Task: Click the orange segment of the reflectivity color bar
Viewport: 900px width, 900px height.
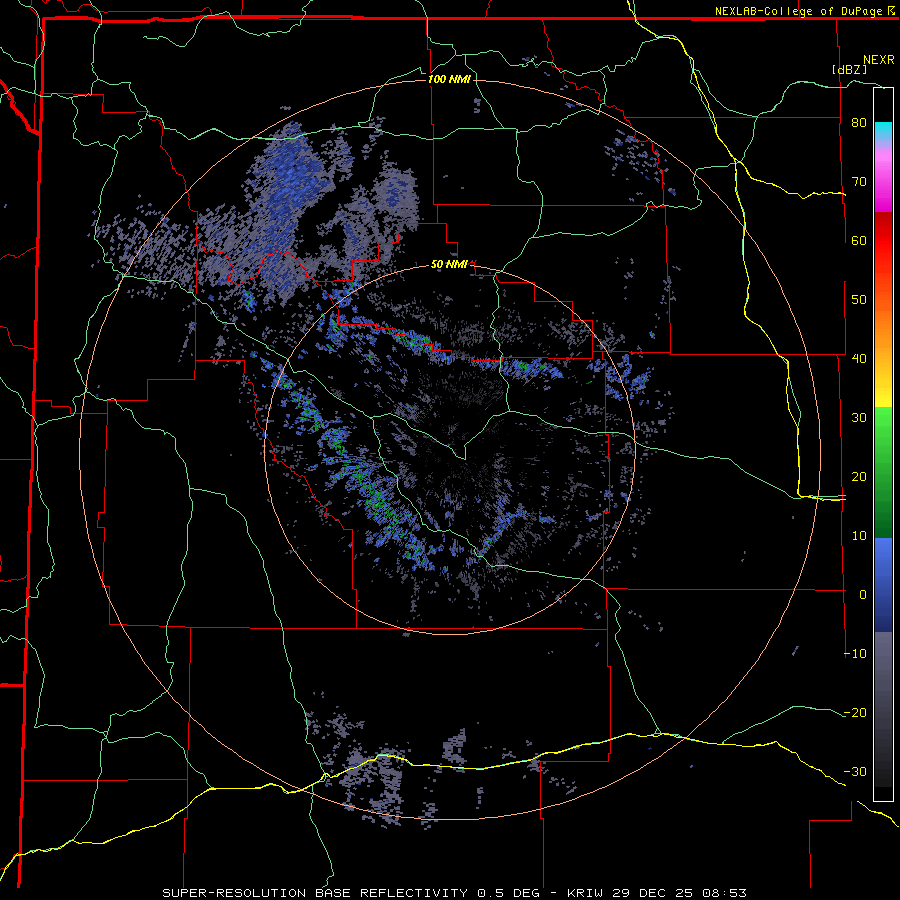Action: coord(883,321)
